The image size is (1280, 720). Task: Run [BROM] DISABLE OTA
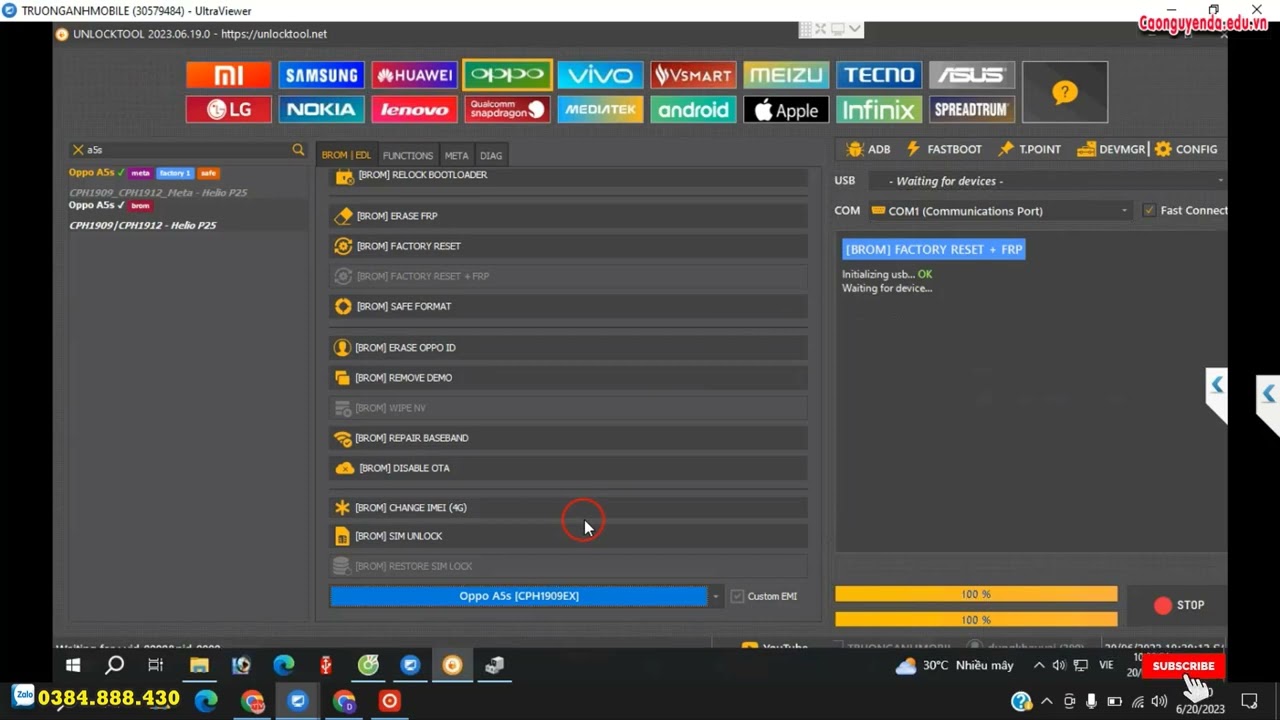[x=568, y=467]
